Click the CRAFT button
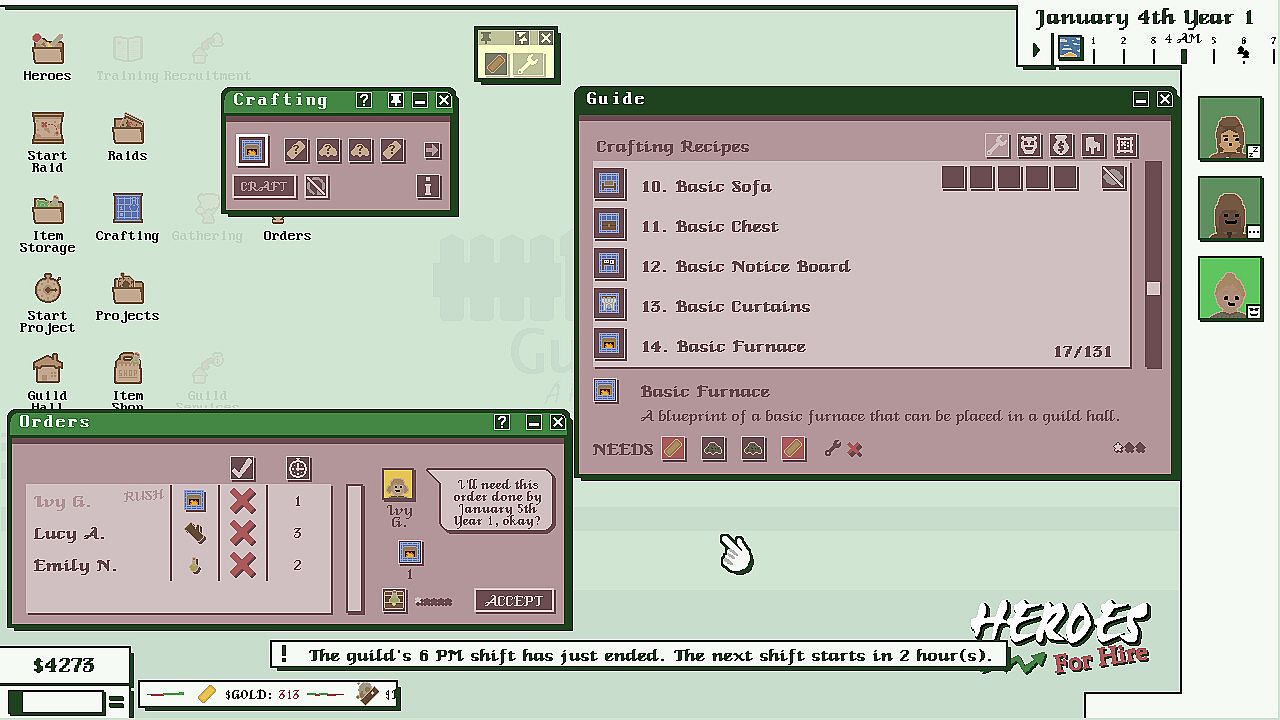 264,186
